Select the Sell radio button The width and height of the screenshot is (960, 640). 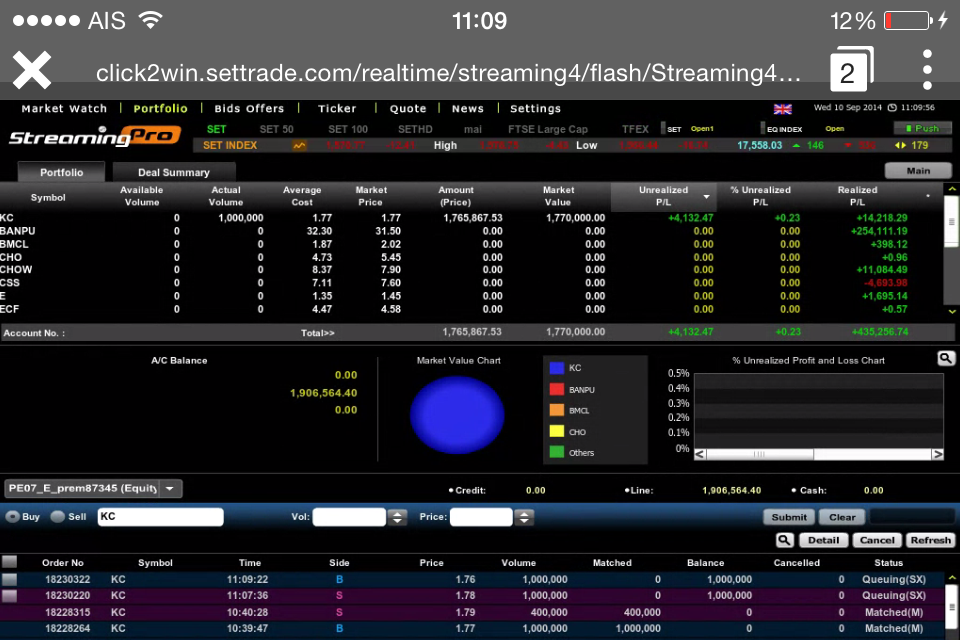point(58,517)
